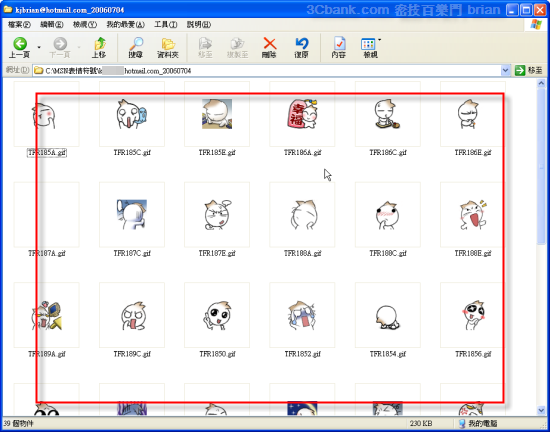Viewport: 550px width, 432px height.
Task: Select thumbnail TFR185E.gif
Action: (x=217, y=114)
